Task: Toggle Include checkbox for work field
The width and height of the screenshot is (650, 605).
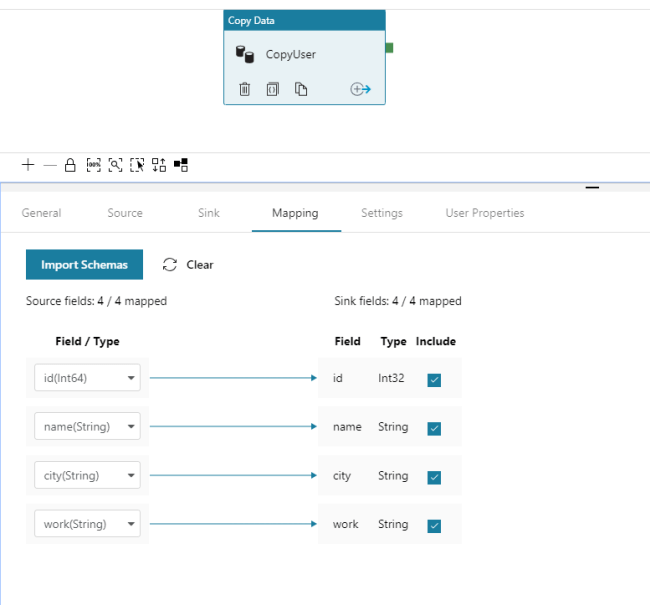Action: pos(434,526)
